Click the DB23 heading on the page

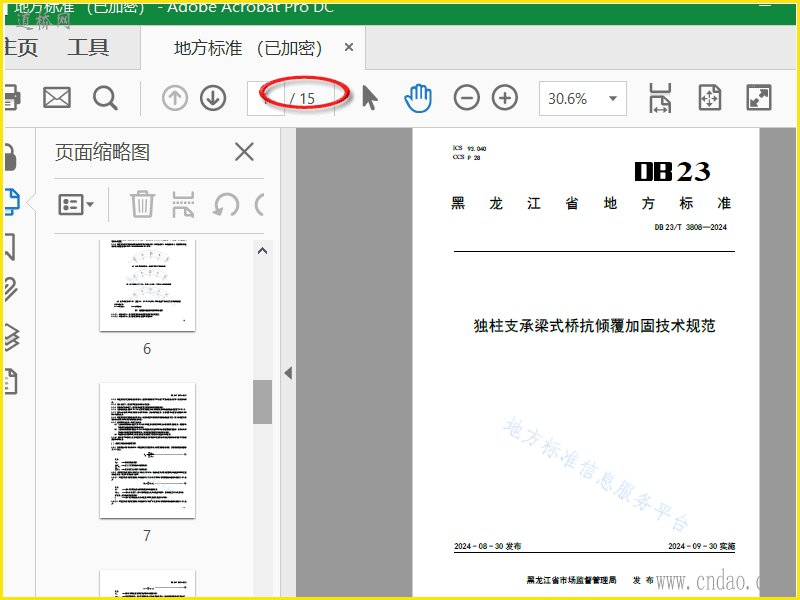point(672,171)
